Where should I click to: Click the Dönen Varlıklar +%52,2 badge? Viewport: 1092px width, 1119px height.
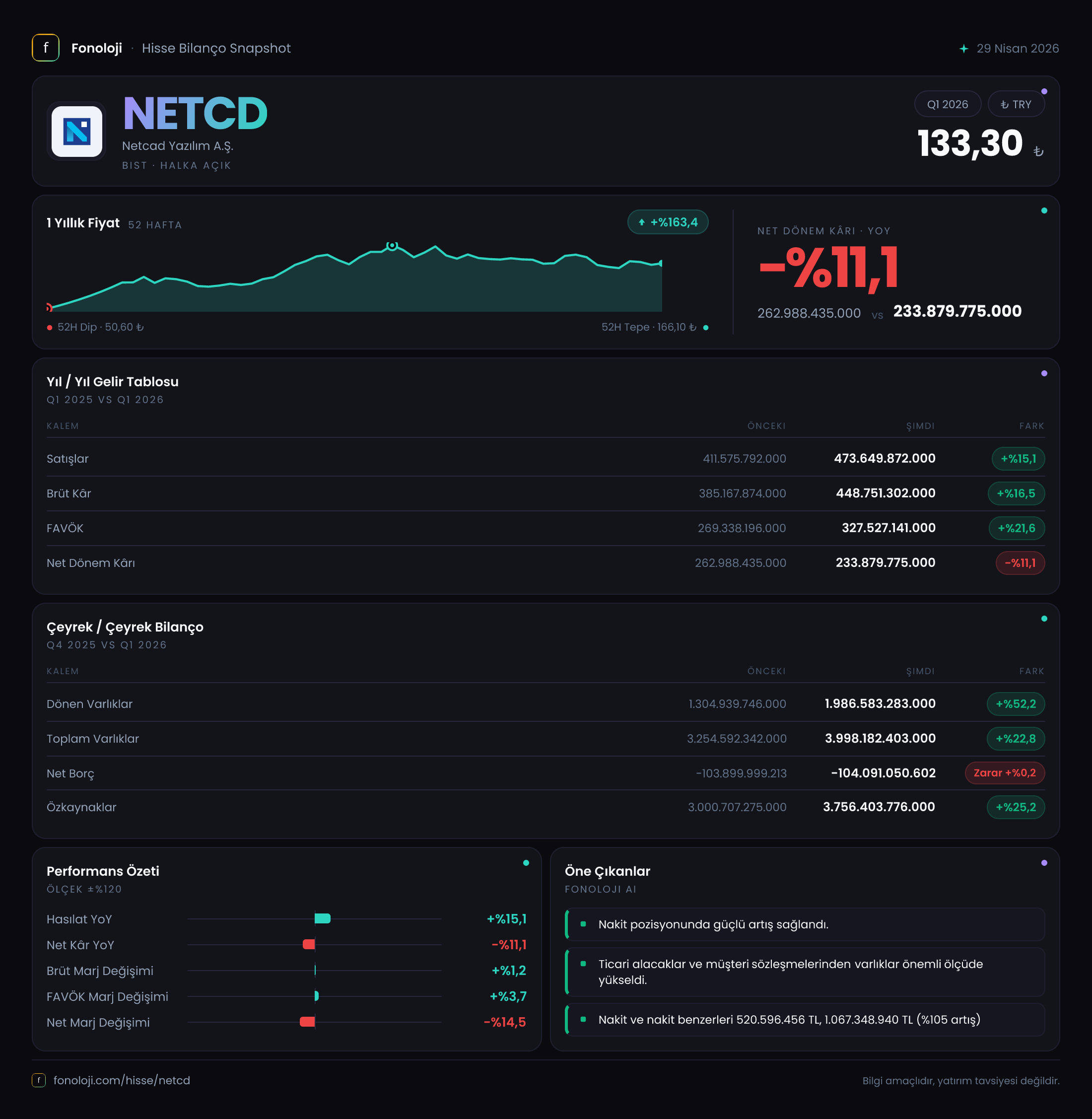coord(1015,704)
